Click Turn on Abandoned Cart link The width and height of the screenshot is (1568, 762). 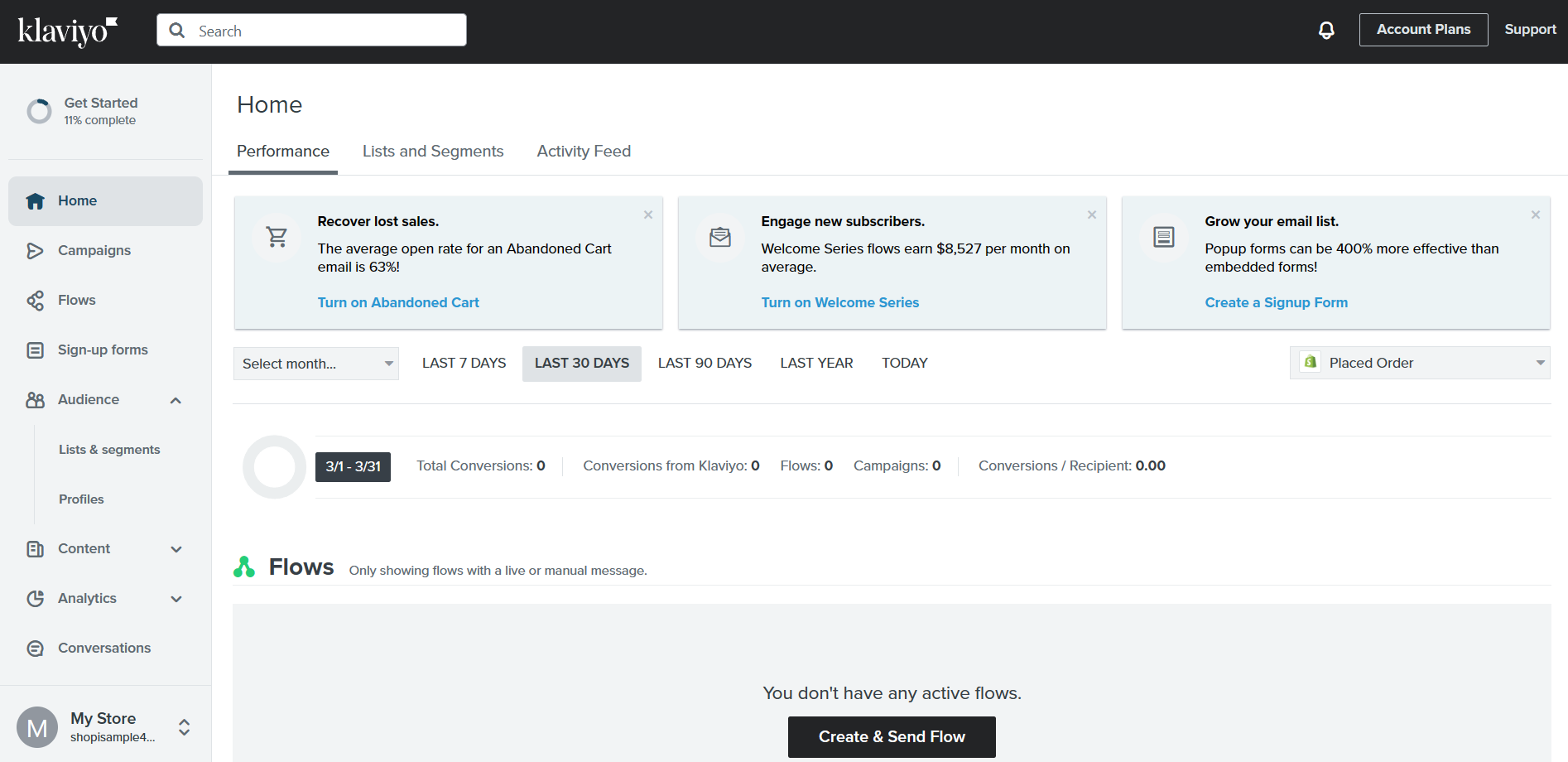point(398,303)
